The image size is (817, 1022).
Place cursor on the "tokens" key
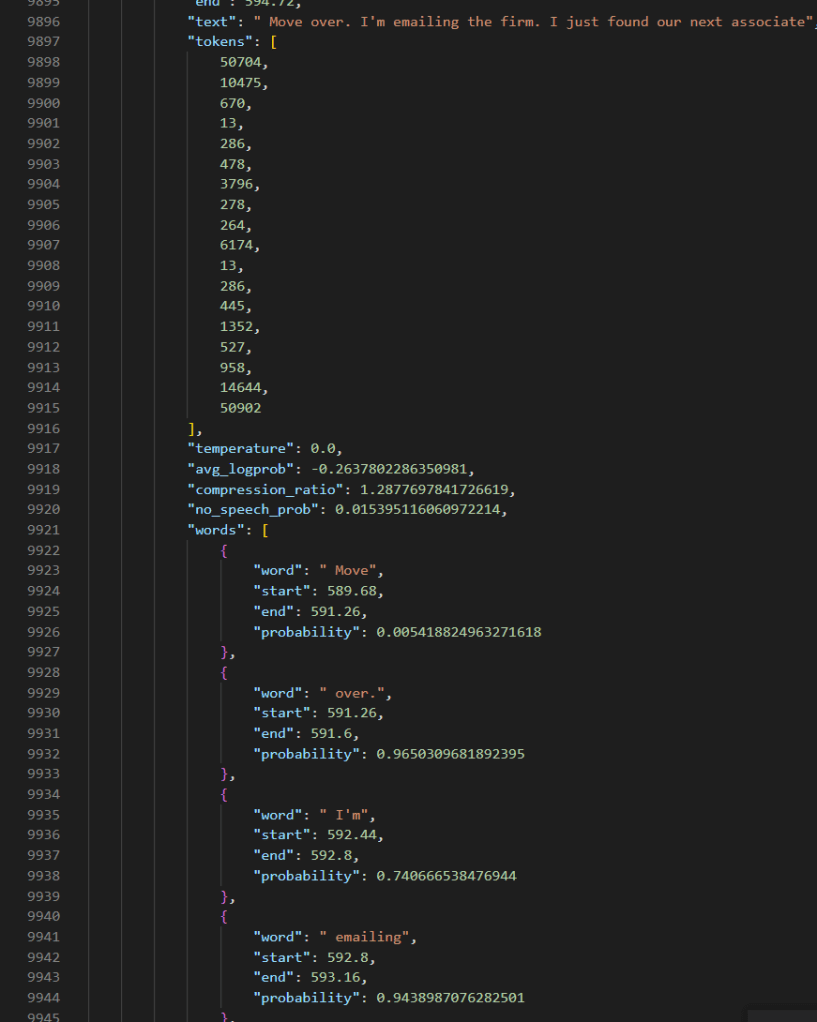click(x=215, y=41)
